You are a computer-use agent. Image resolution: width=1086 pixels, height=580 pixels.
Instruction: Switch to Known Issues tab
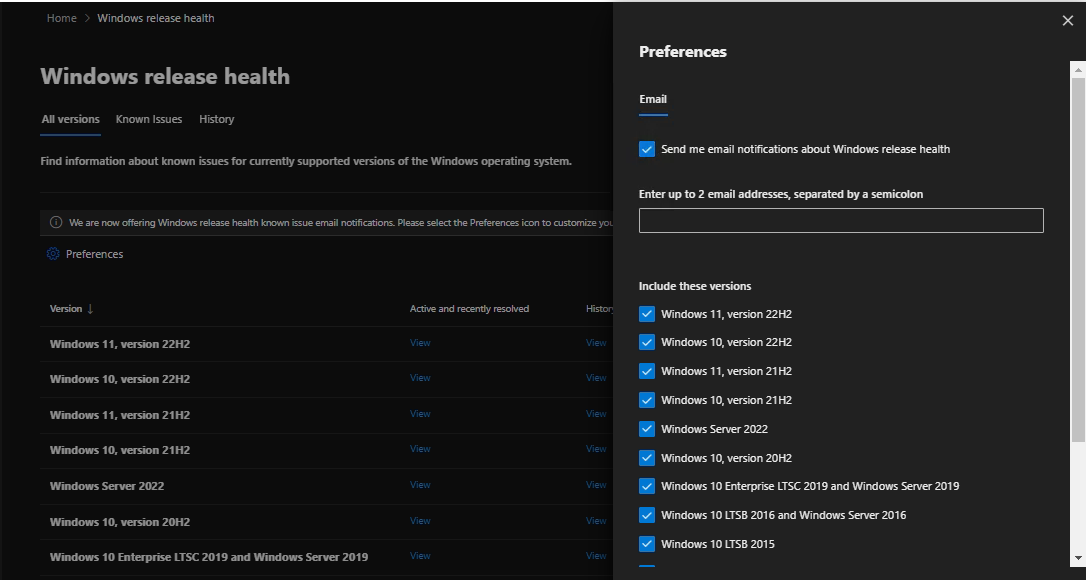[149, 119]
